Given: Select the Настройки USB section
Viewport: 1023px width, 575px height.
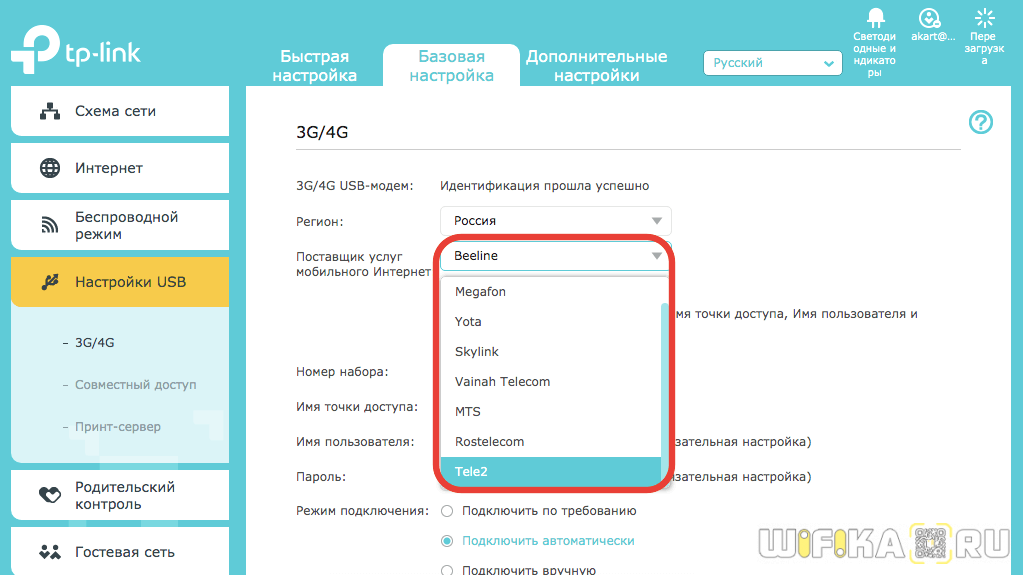Looking at the screenshot, I should (120, 282).
